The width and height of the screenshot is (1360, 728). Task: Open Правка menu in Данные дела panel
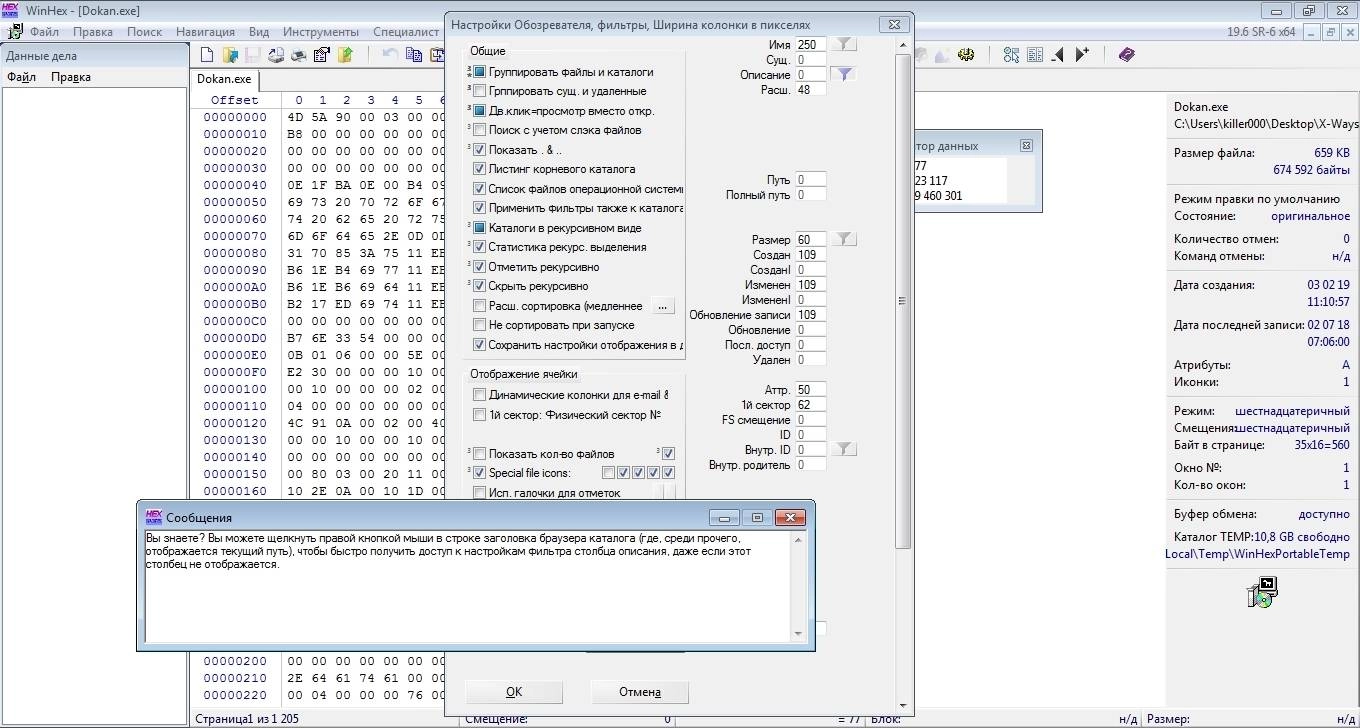[71, 77]
